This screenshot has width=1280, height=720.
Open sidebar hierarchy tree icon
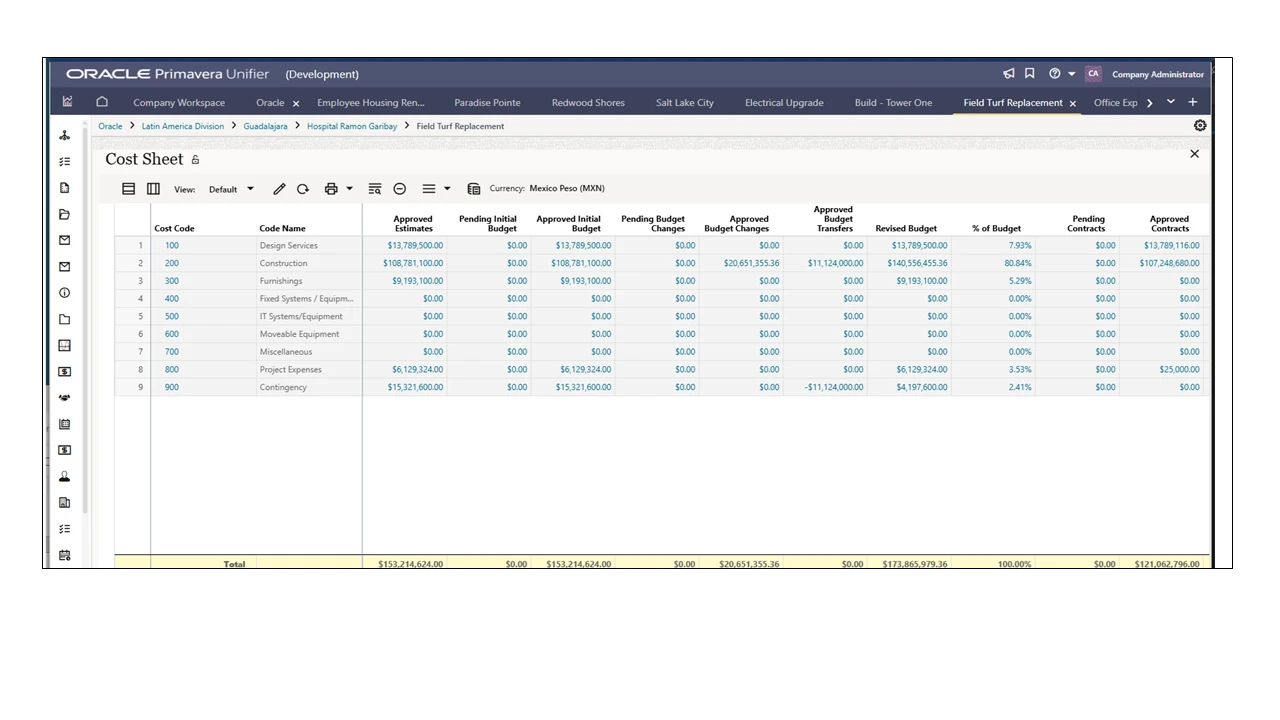[65, 135]
